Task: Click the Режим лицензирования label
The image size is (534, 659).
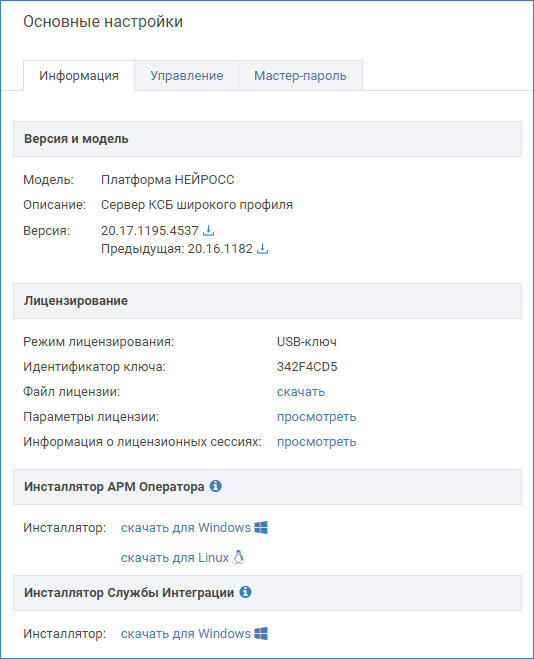Action: click(x=98, y=342)
